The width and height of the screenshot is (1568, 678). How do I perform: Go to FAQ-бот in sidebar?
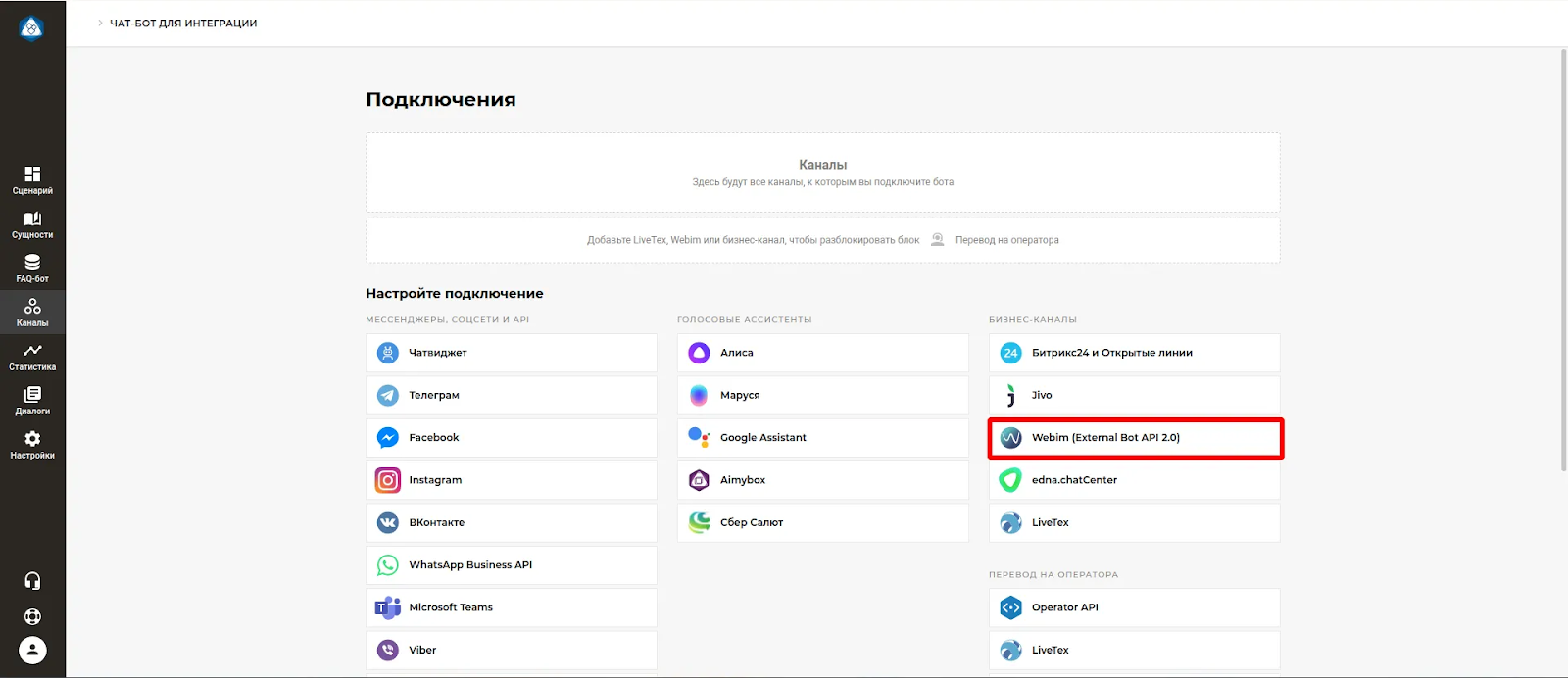pos(32,268)
